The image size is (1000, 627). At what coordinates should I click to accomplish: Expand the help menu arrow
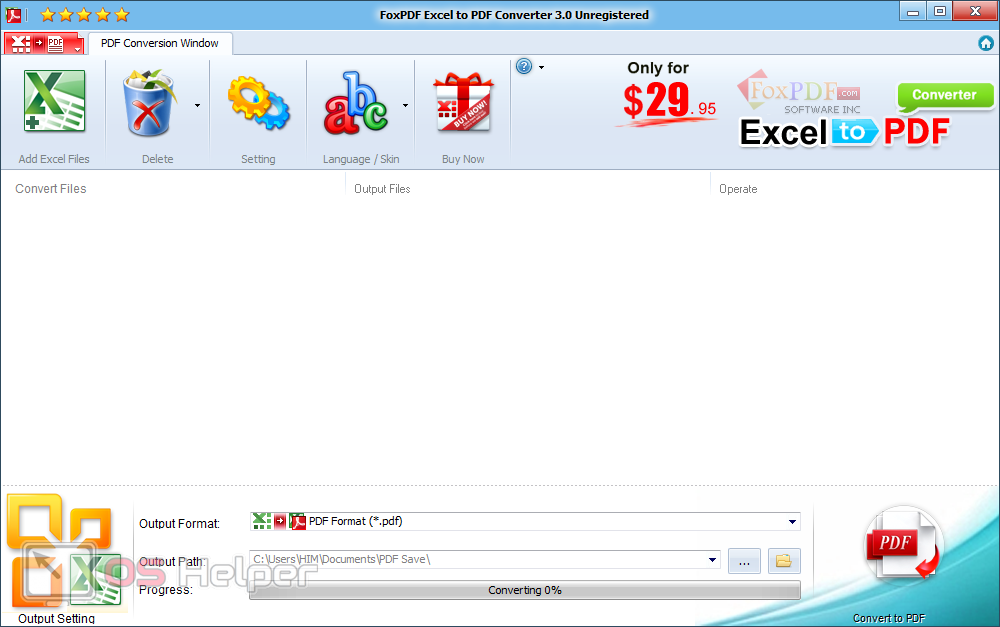tap(541, 68)
